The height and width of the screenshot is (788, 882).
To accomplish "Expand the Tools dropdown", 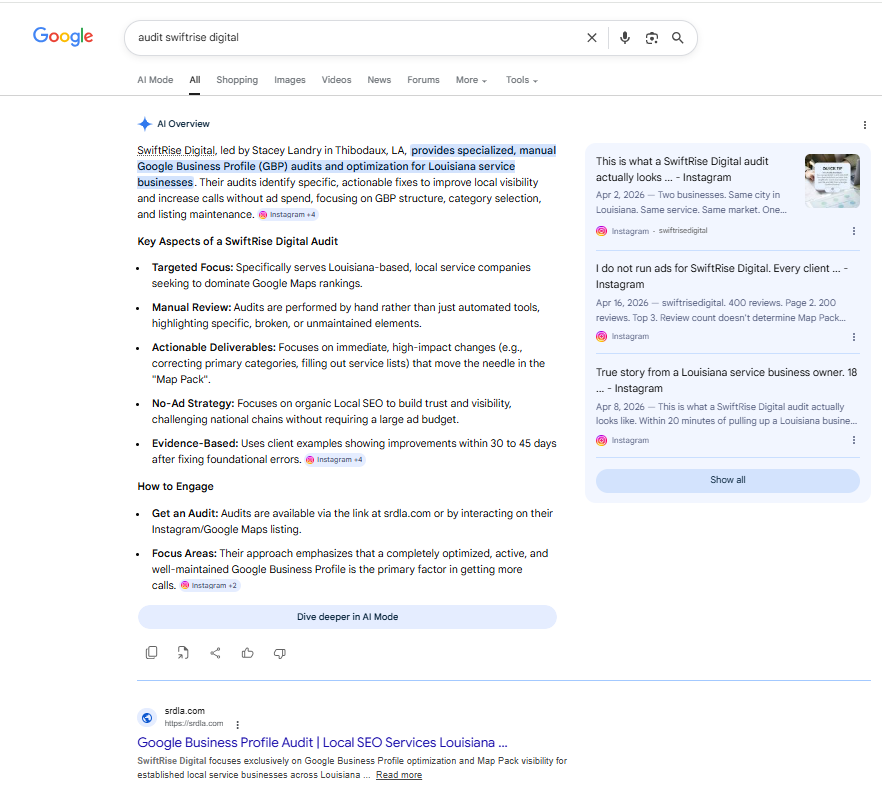I will click(521, 80).
